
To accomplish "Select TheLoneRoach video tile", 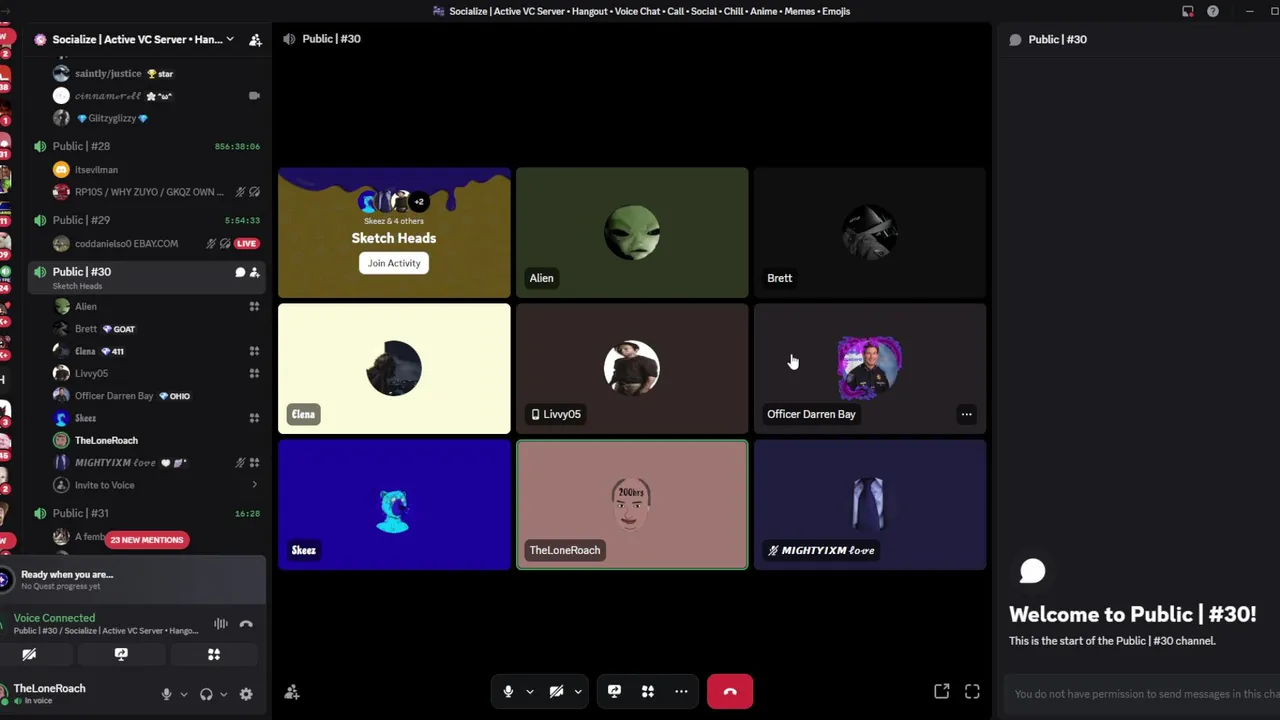I will tap(632, 505).
